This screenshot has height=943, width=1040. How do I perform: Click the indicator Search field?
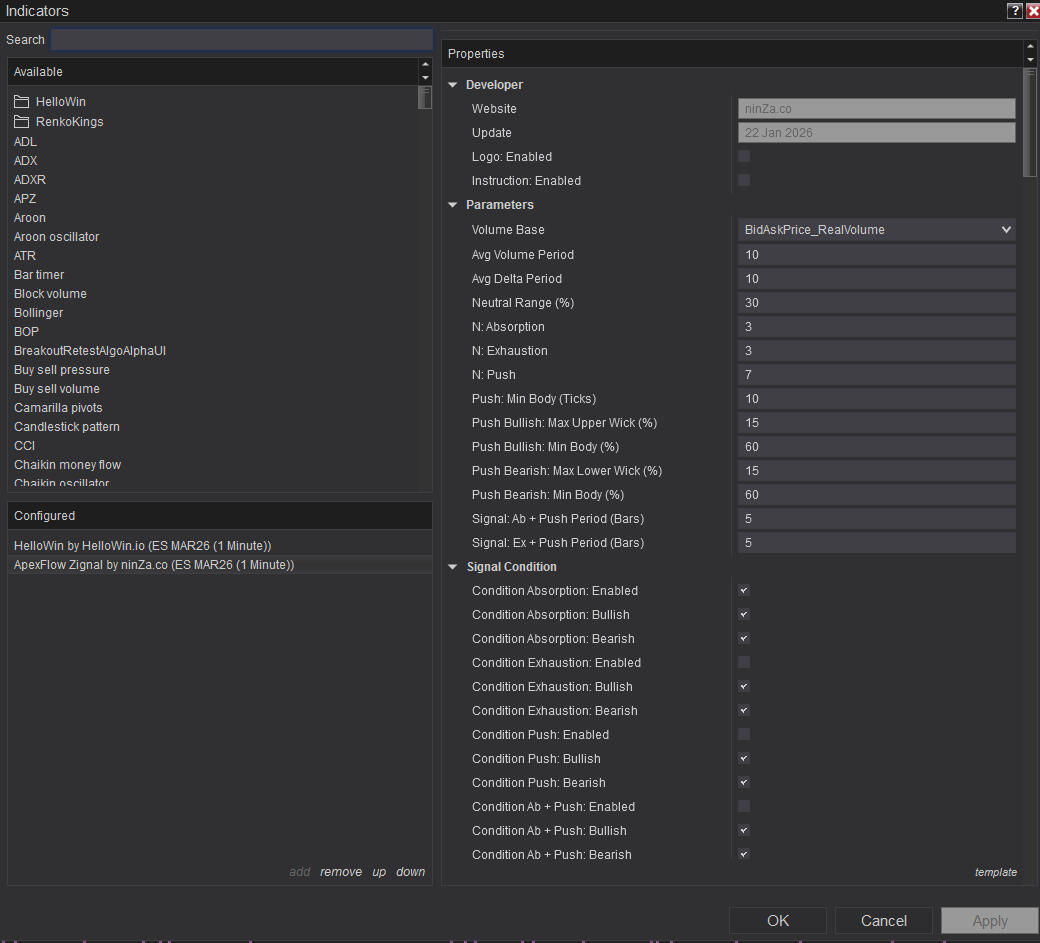[x=241, y=40]
